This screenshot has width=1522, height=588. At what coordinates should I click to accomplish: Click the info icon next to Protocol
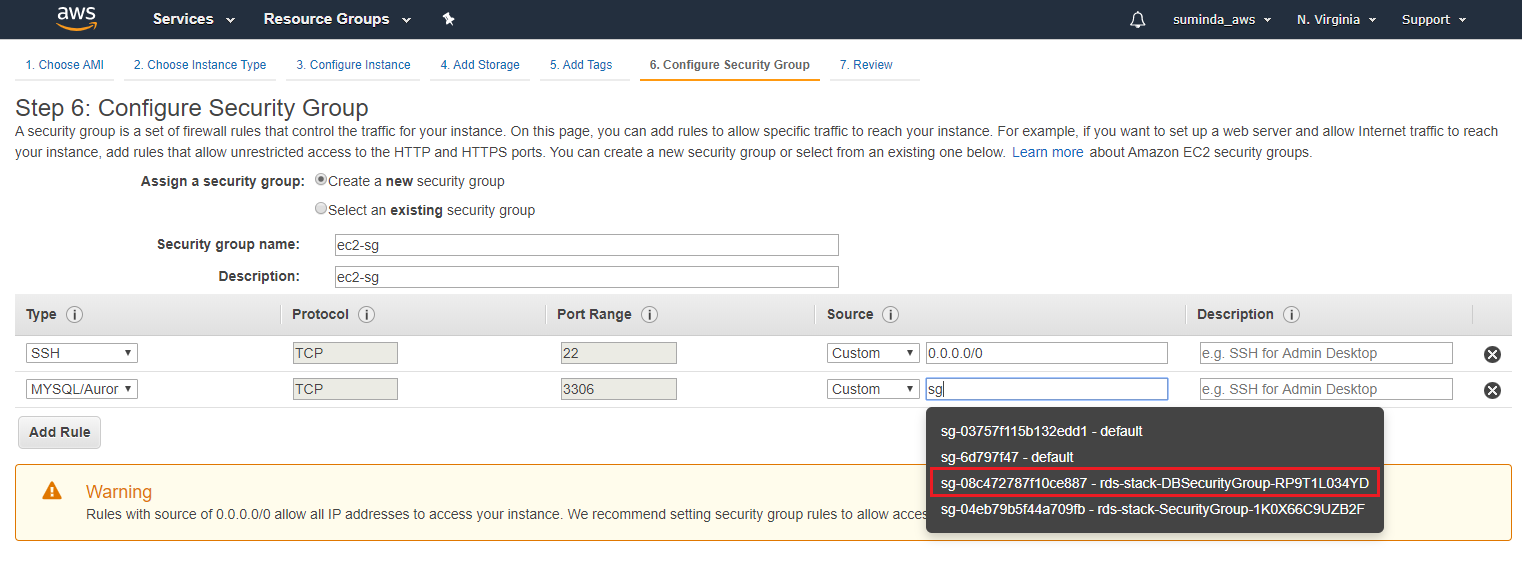(366, 315)
